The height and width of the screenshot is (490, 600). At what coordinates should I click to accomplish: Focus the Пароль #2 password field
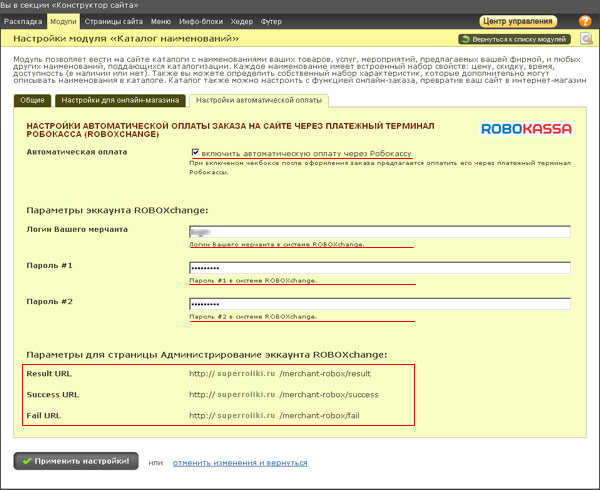[380, 304]
